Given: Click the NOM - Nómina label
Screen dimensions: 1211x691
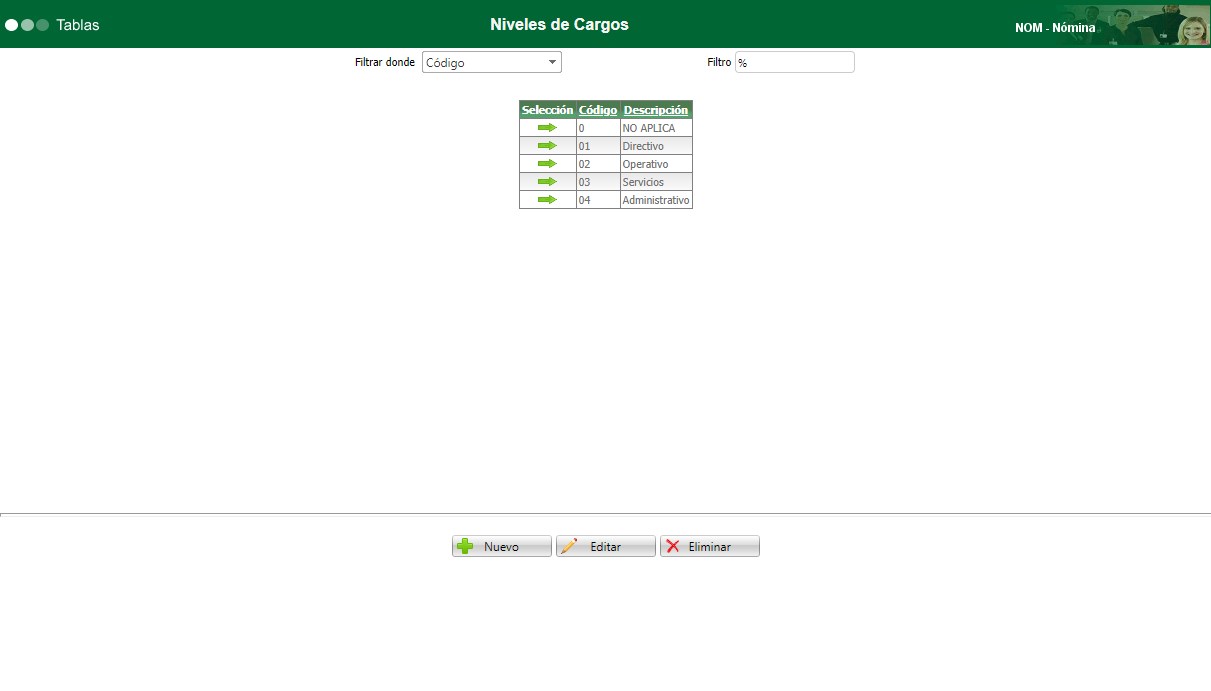Looking at the screenshot, I should coord(1055,28).
